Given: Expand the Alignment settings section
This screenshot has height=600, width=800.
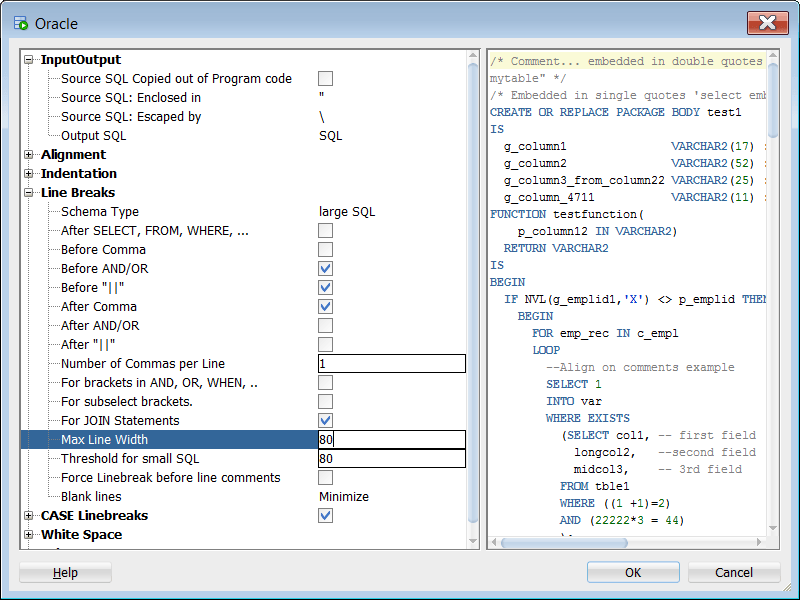Looking at the screenshot, I should coord(30,155).
